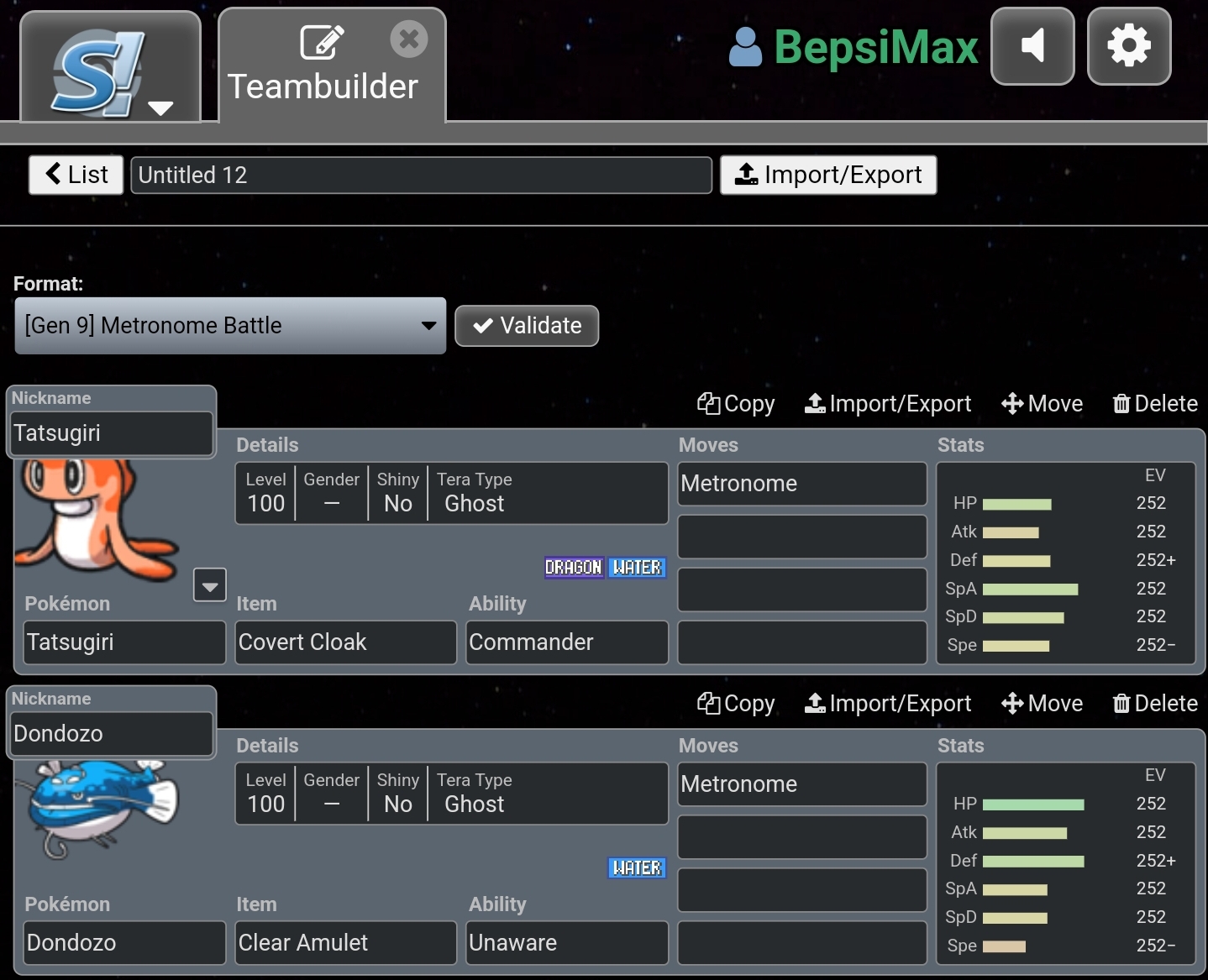Copy the Tatsugiri set
Screen dimensions: 1208x980
point(736,404)
